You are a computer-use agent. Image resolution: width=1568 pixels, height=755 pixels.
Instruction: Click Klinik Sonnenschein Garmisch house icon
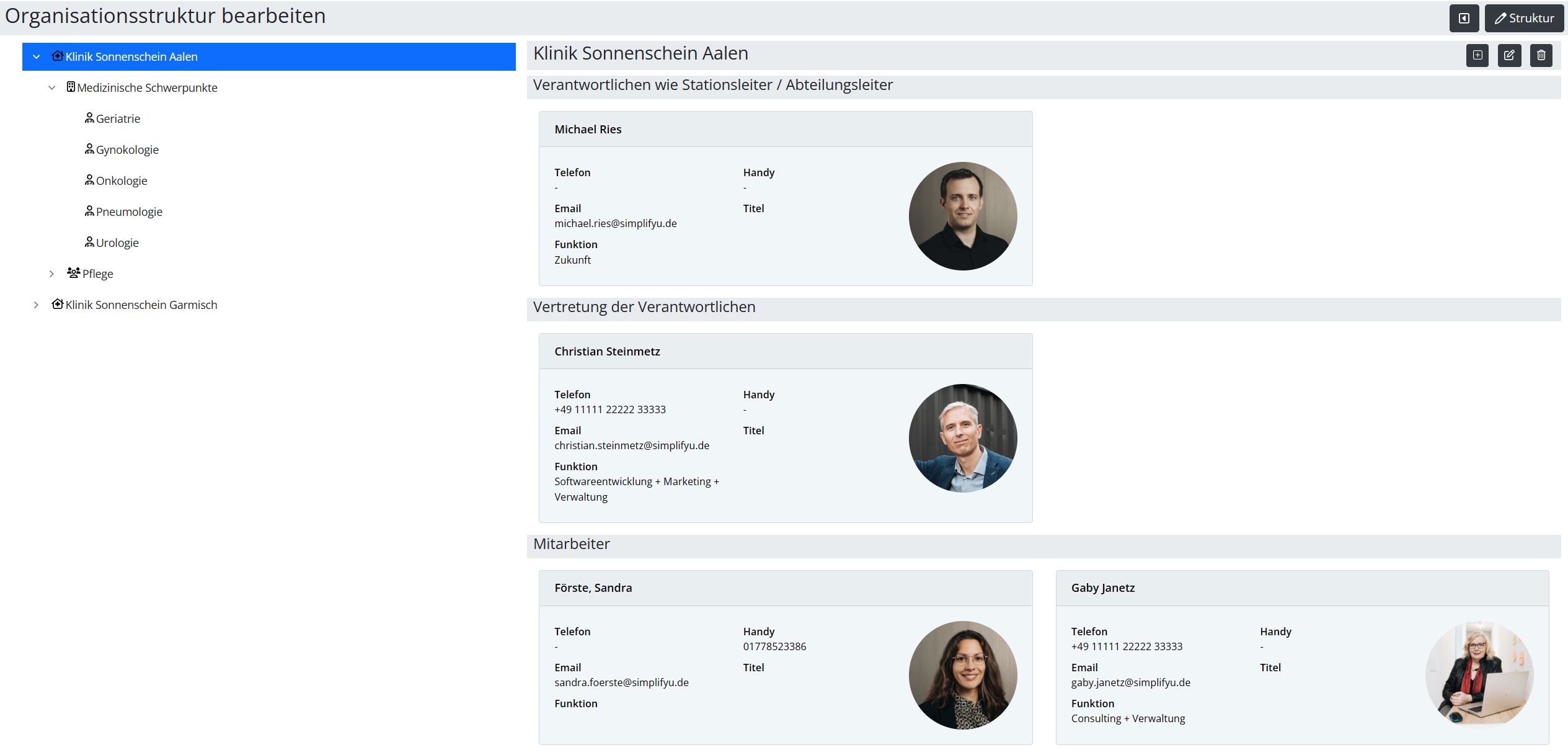tap(58, 303)
